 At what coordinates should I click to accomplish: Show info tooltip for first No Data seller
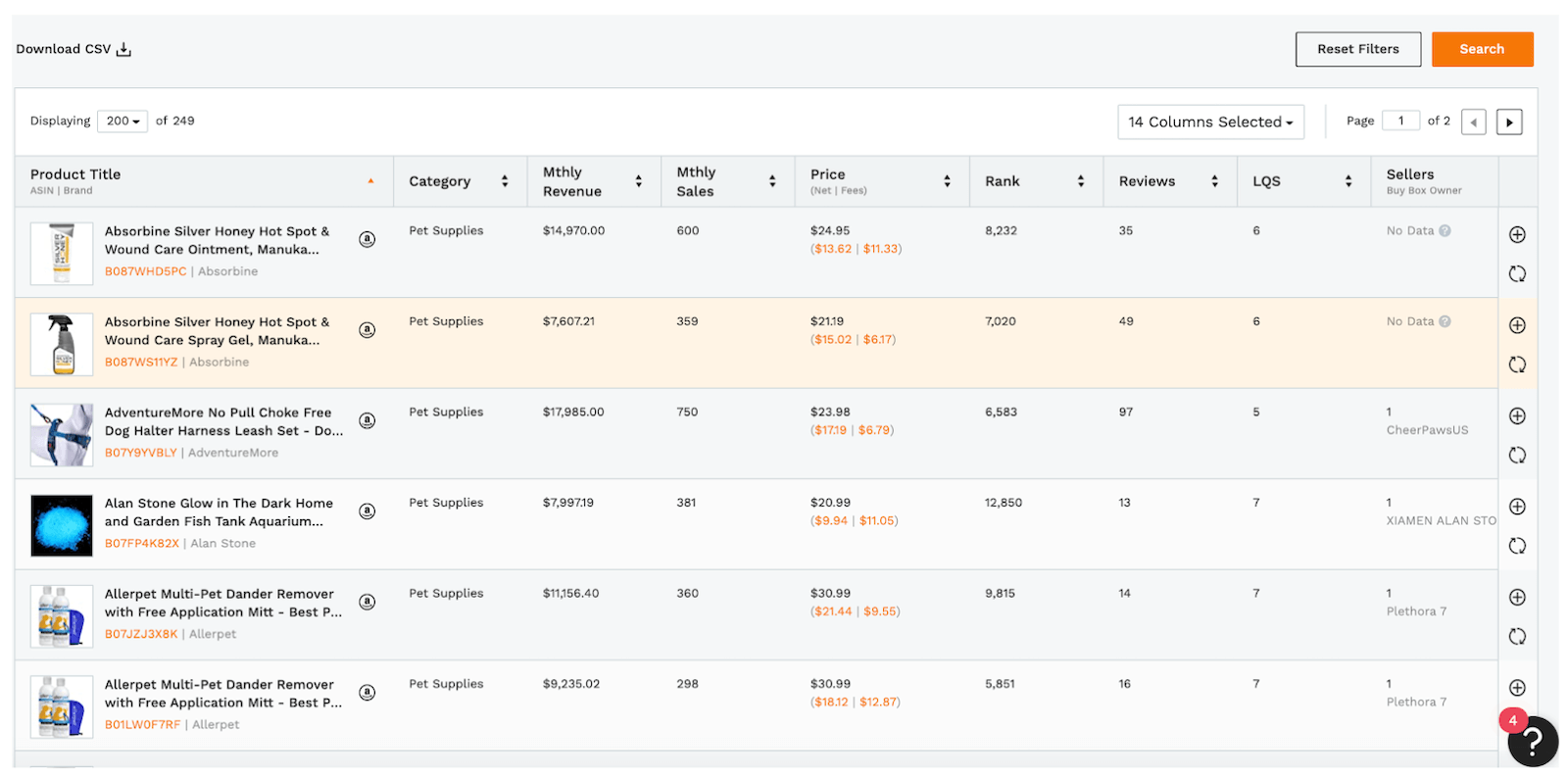click(1445, 231)
